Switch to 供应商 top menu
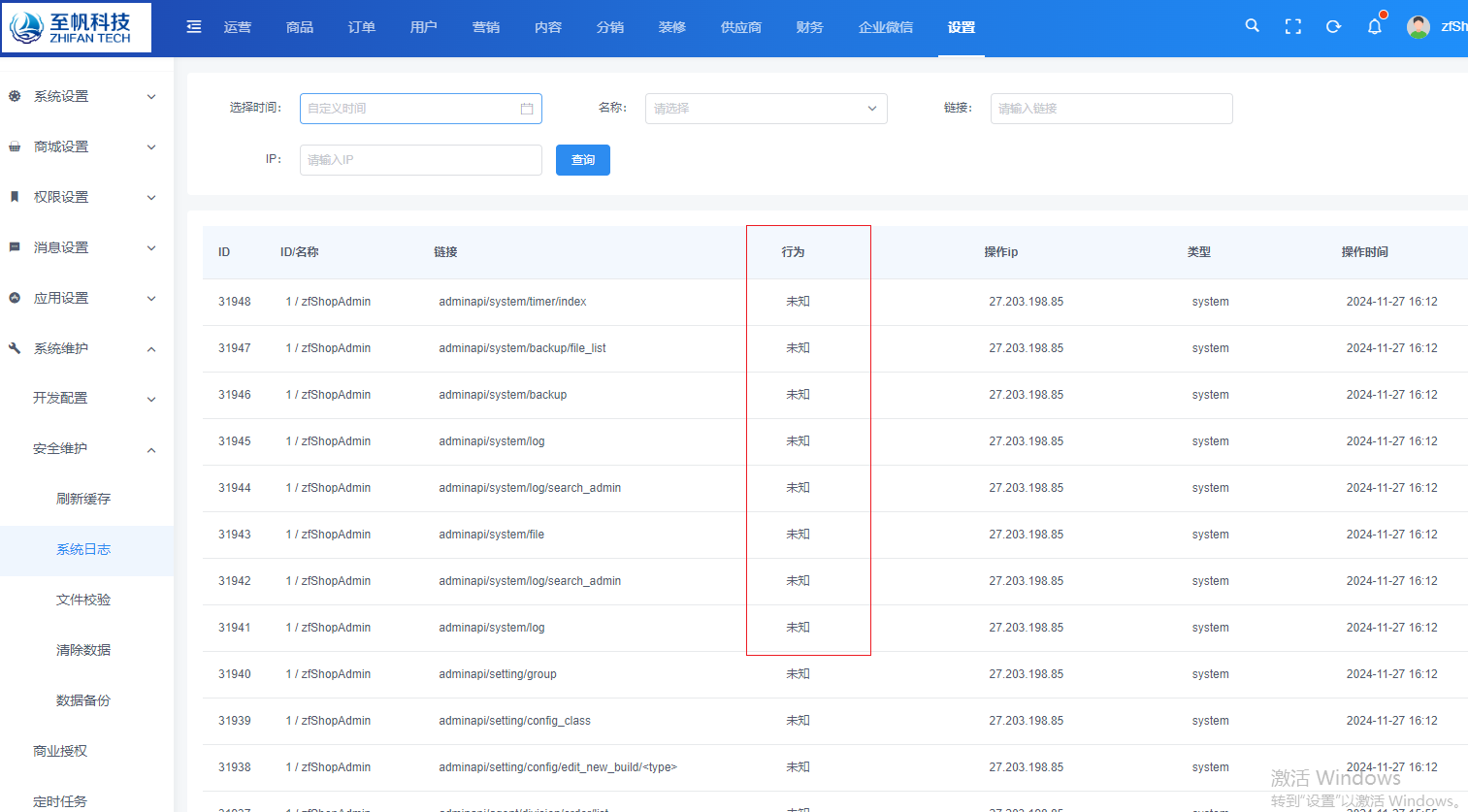 (x=741, y=27)
